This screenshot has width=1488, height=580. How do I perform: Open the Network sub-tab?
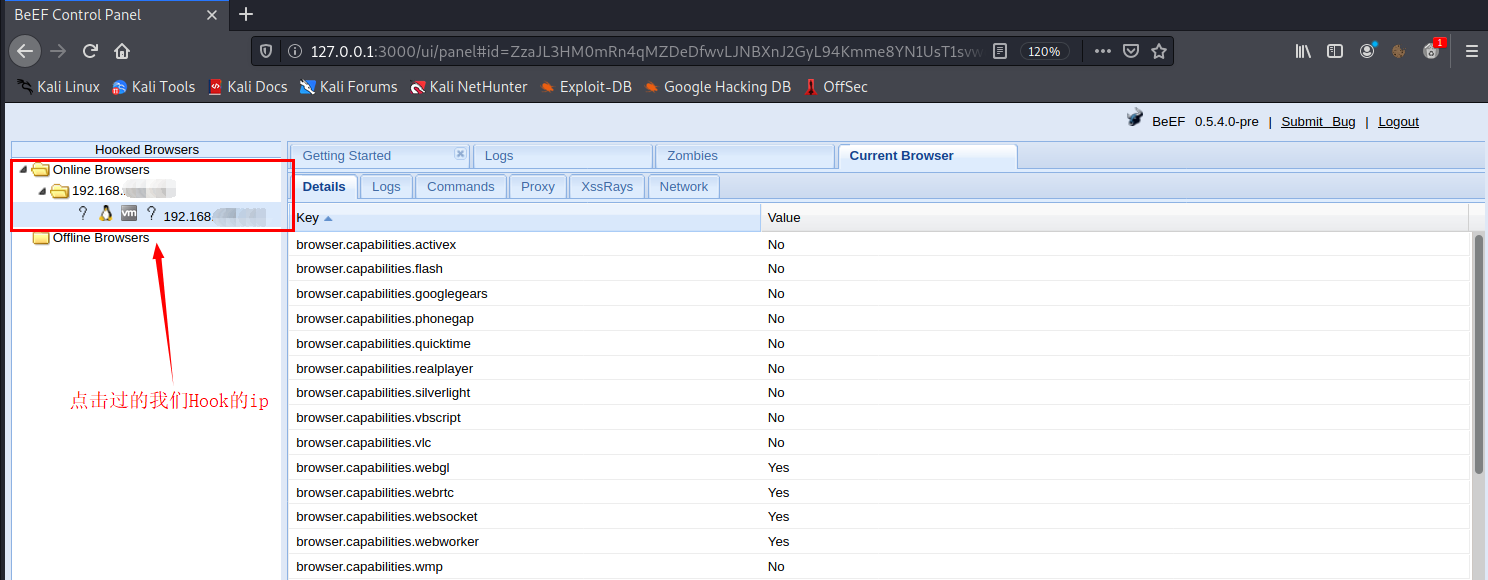pos(684,187)
